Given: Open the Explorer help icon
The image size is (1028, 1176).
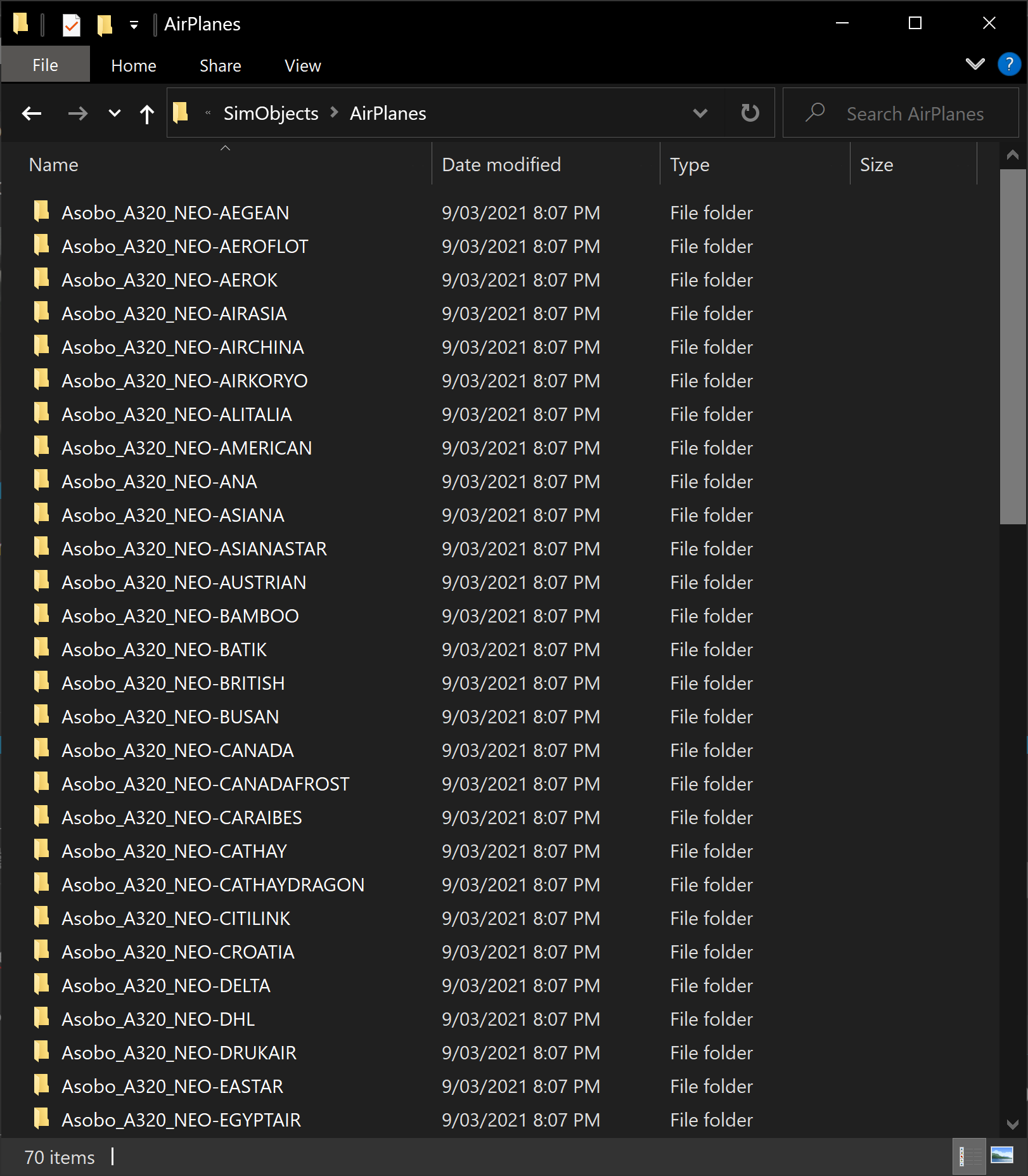Looking at the screenshot, I should (1008, 65).
